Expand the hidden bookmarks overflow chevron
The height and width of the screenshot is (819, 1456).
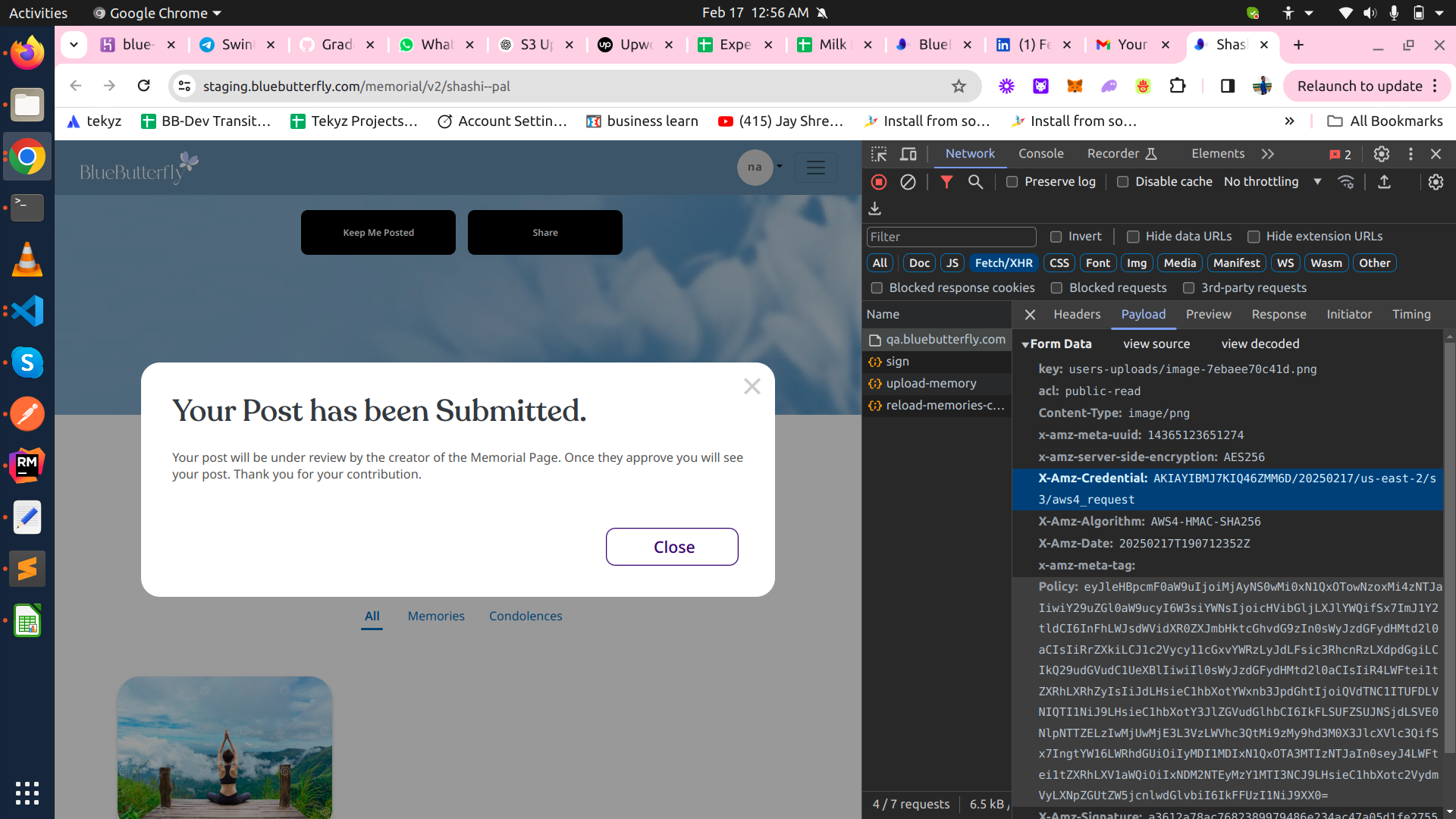[1289, 121]
